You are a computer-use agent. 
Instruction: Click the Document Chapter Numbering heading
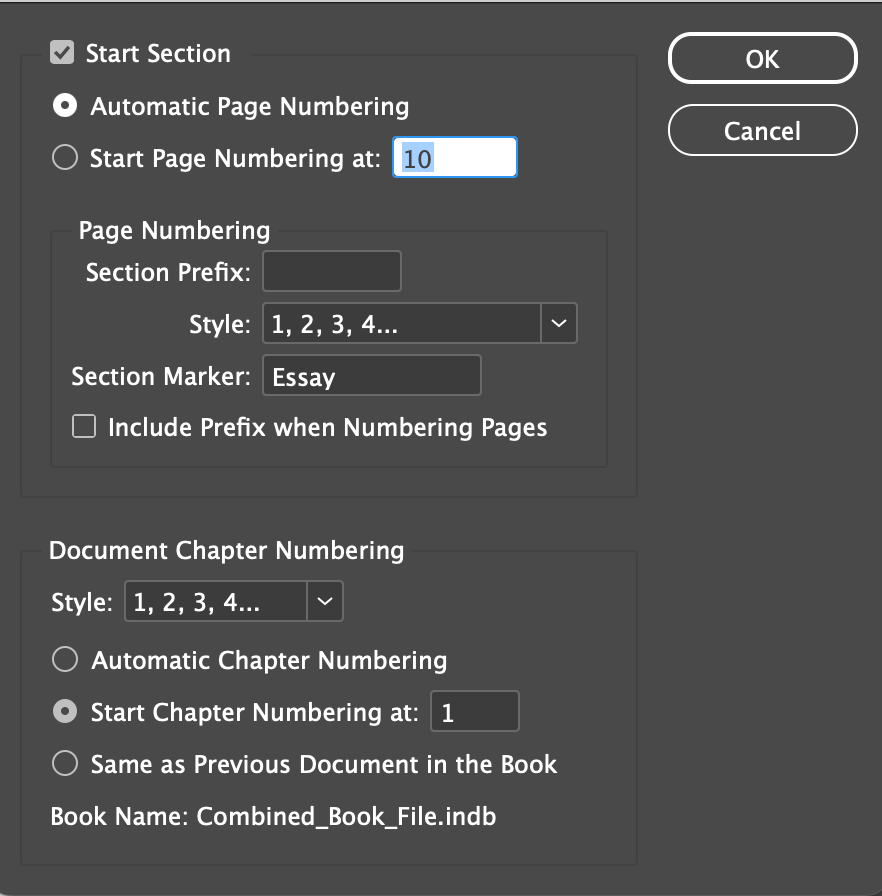click(225, 550)
